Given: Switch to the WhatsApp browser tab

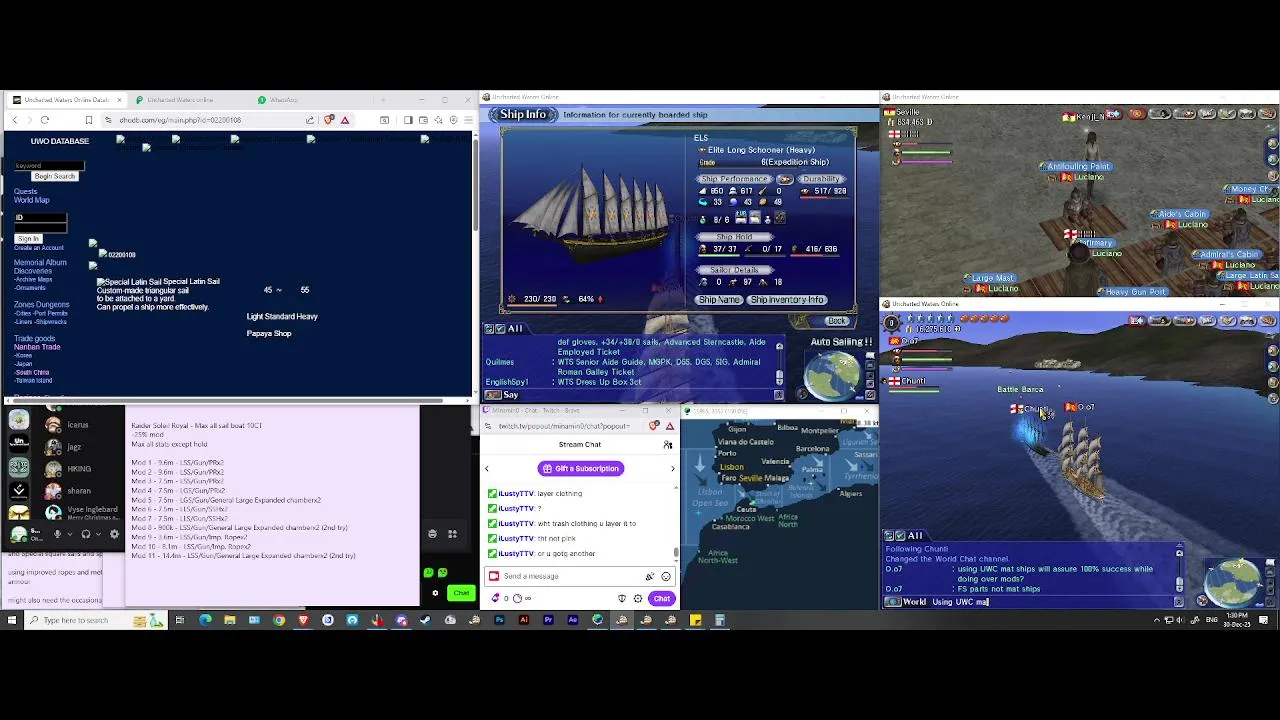Looking at the screenshot, I should pyautogui.click(x=284, y=100).
